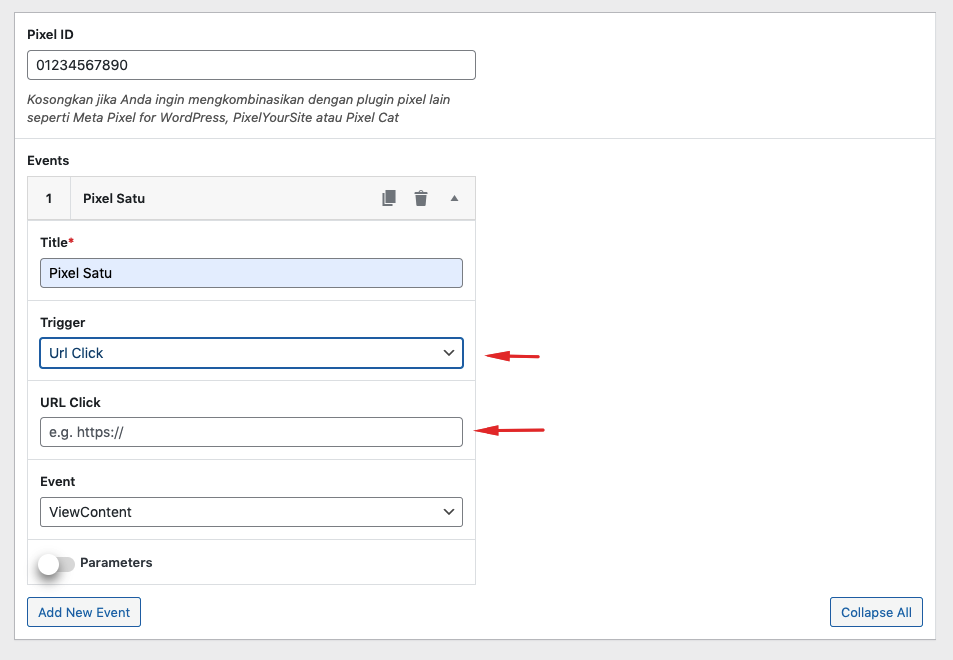
Task: Click the Events section label
Action: [x=48, y=160]
